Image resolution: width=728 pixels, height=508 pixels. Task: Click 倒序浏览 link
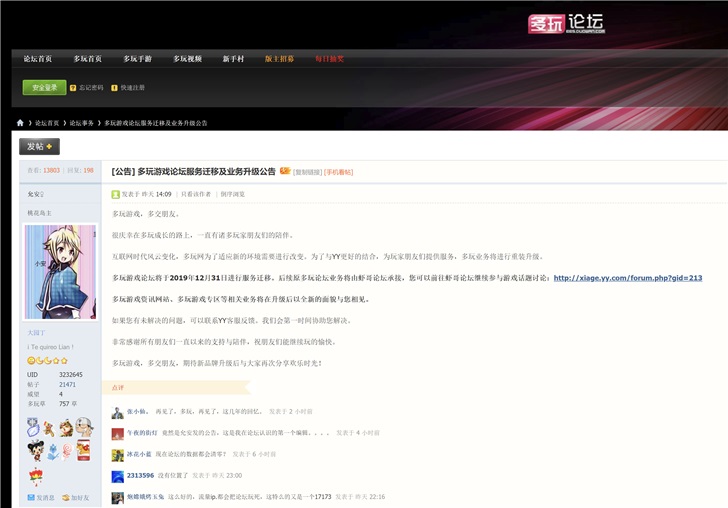(233, 194)
